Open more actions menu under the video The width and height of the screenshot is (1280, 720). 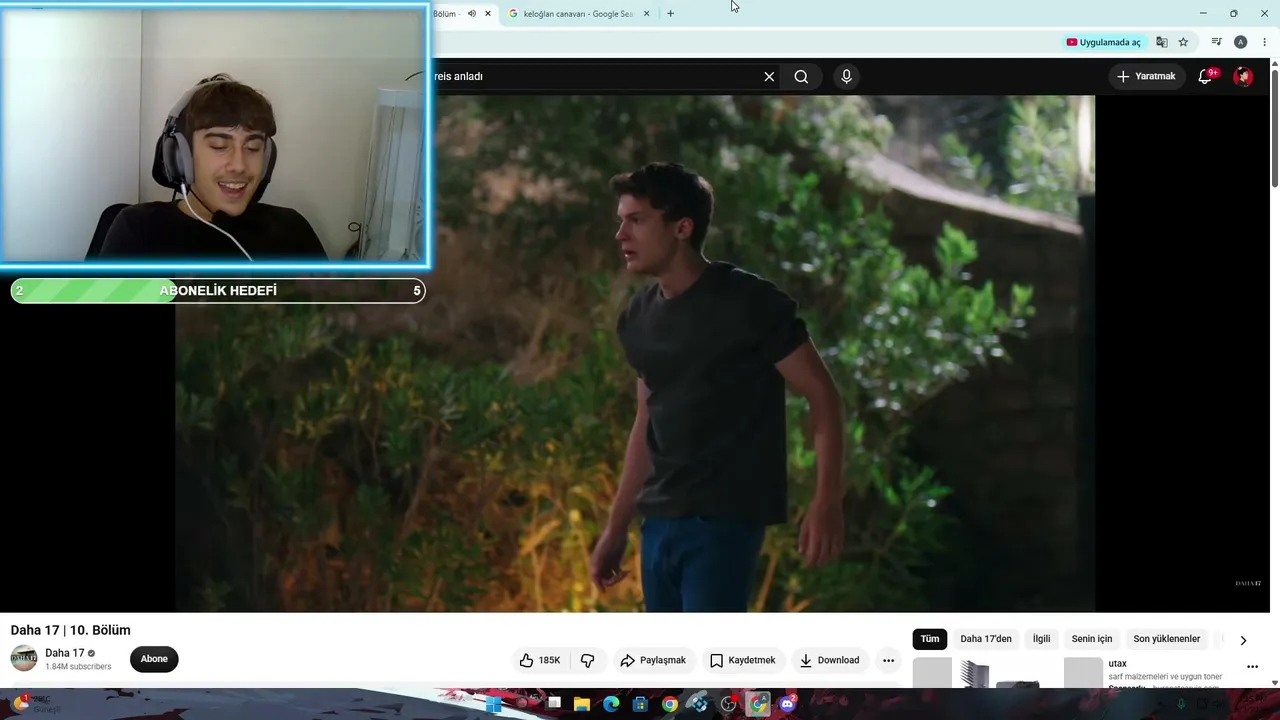click(888, 660)
